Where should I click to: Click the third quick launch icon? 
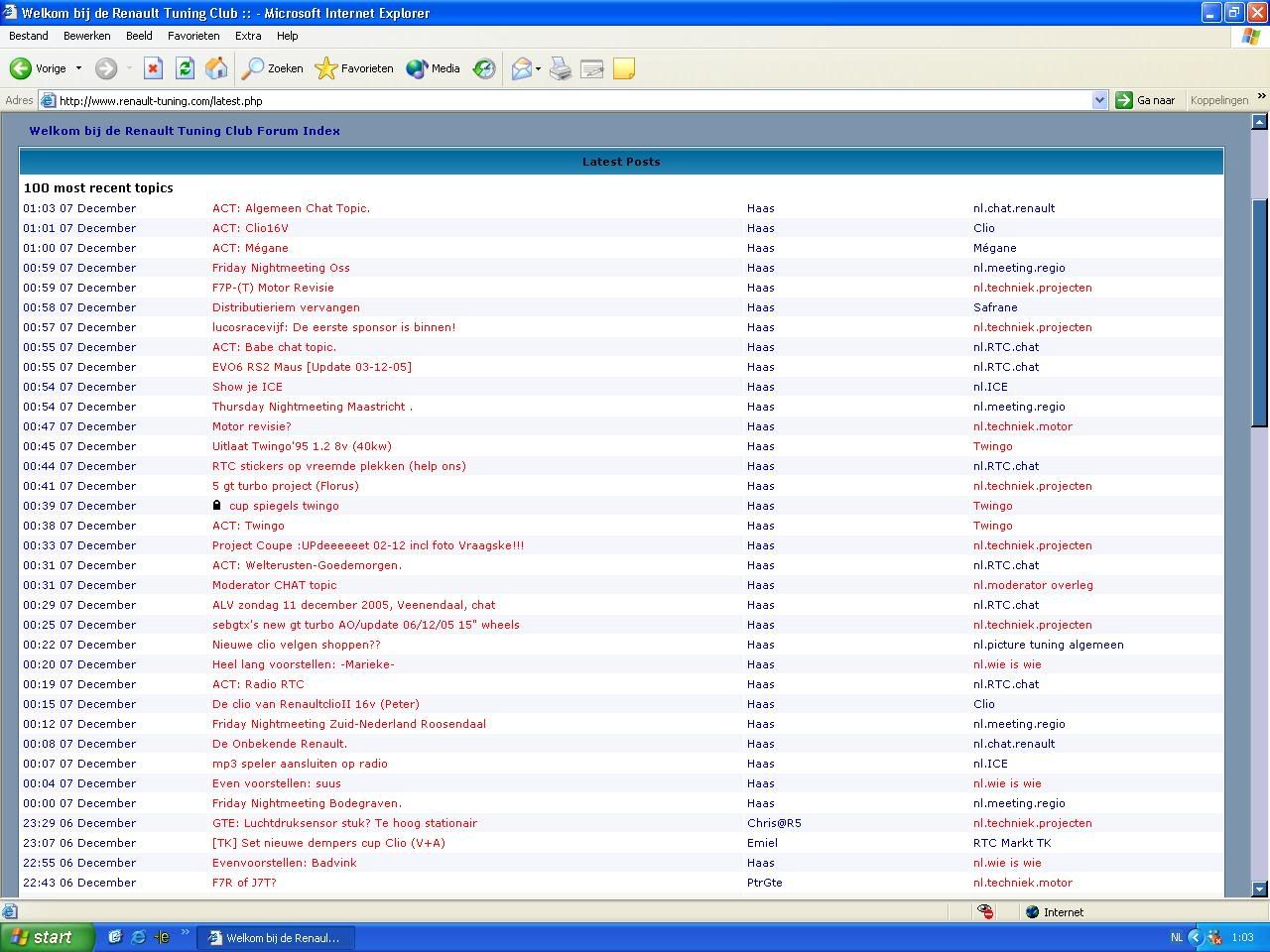(163, 937)
